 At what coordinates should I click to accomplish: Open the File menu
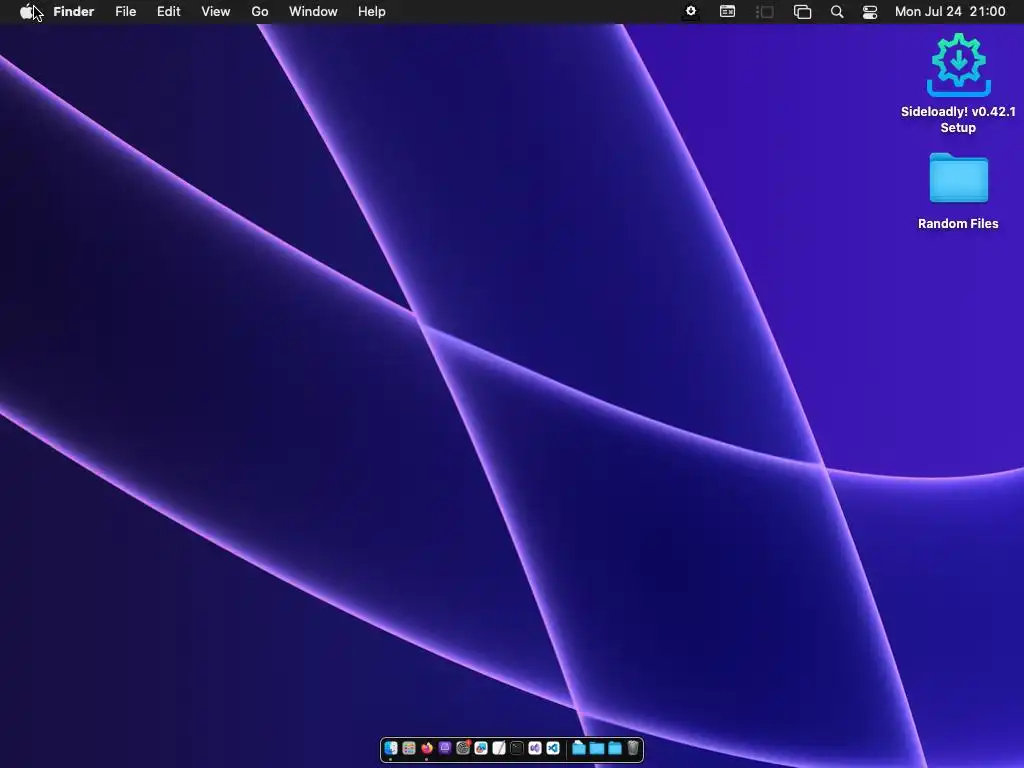(125, 12)
